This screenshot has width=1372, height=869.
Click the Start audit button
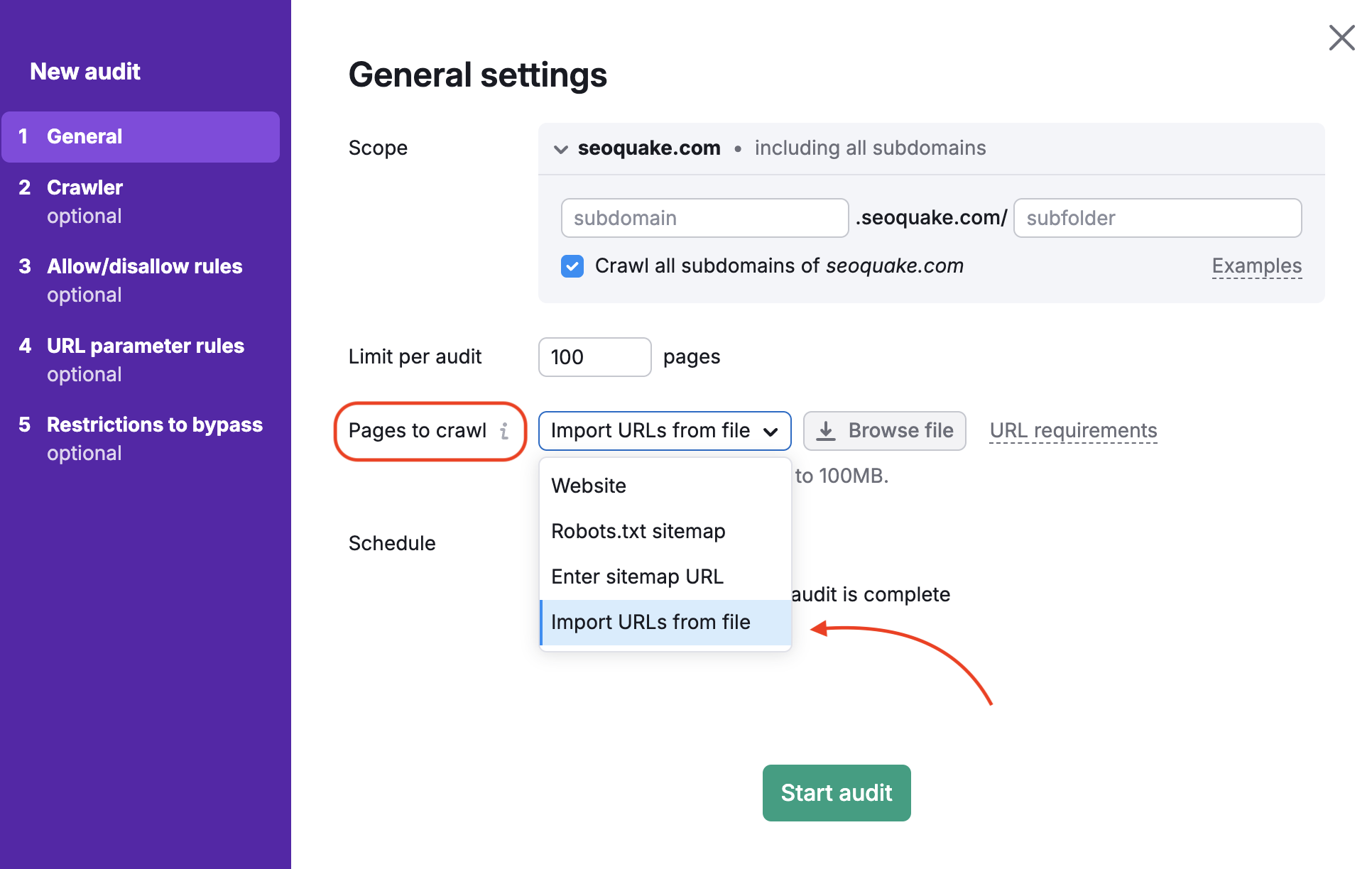pyautogui.click(x=836, y=792)
